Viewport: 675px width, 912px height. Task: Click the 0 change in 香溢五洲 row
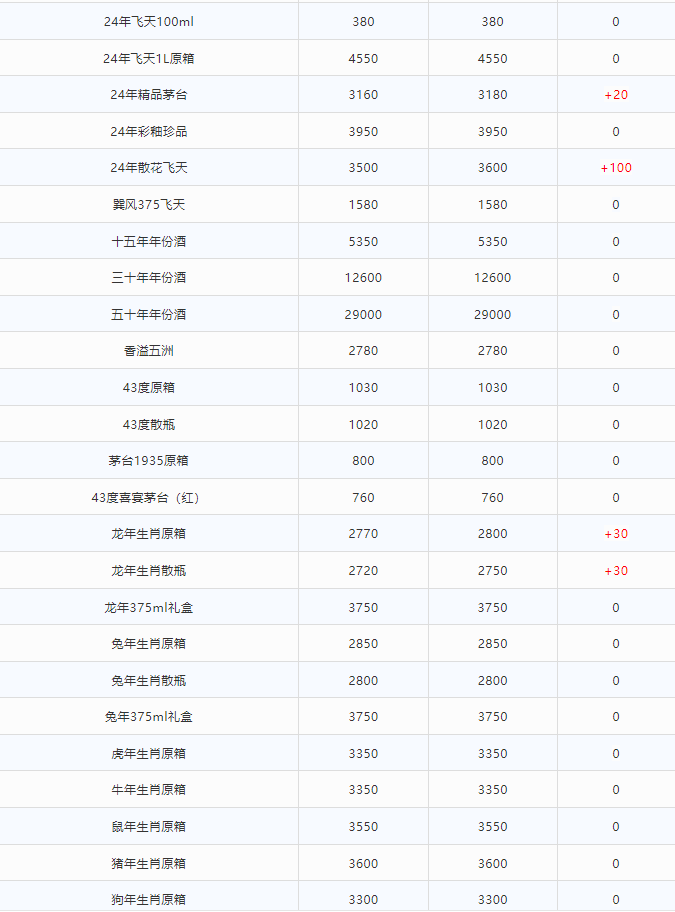pyautogui.click(x=616, y=351)
